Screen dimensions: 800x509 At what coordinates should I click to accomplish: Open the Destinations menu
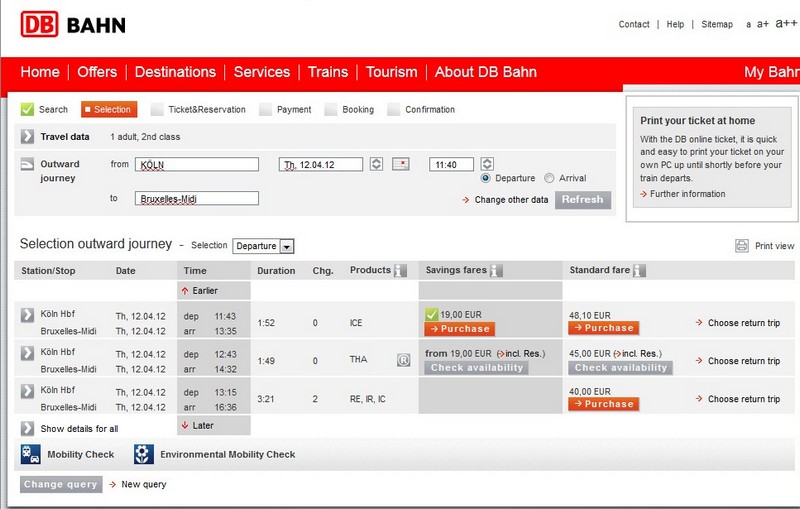175,72
